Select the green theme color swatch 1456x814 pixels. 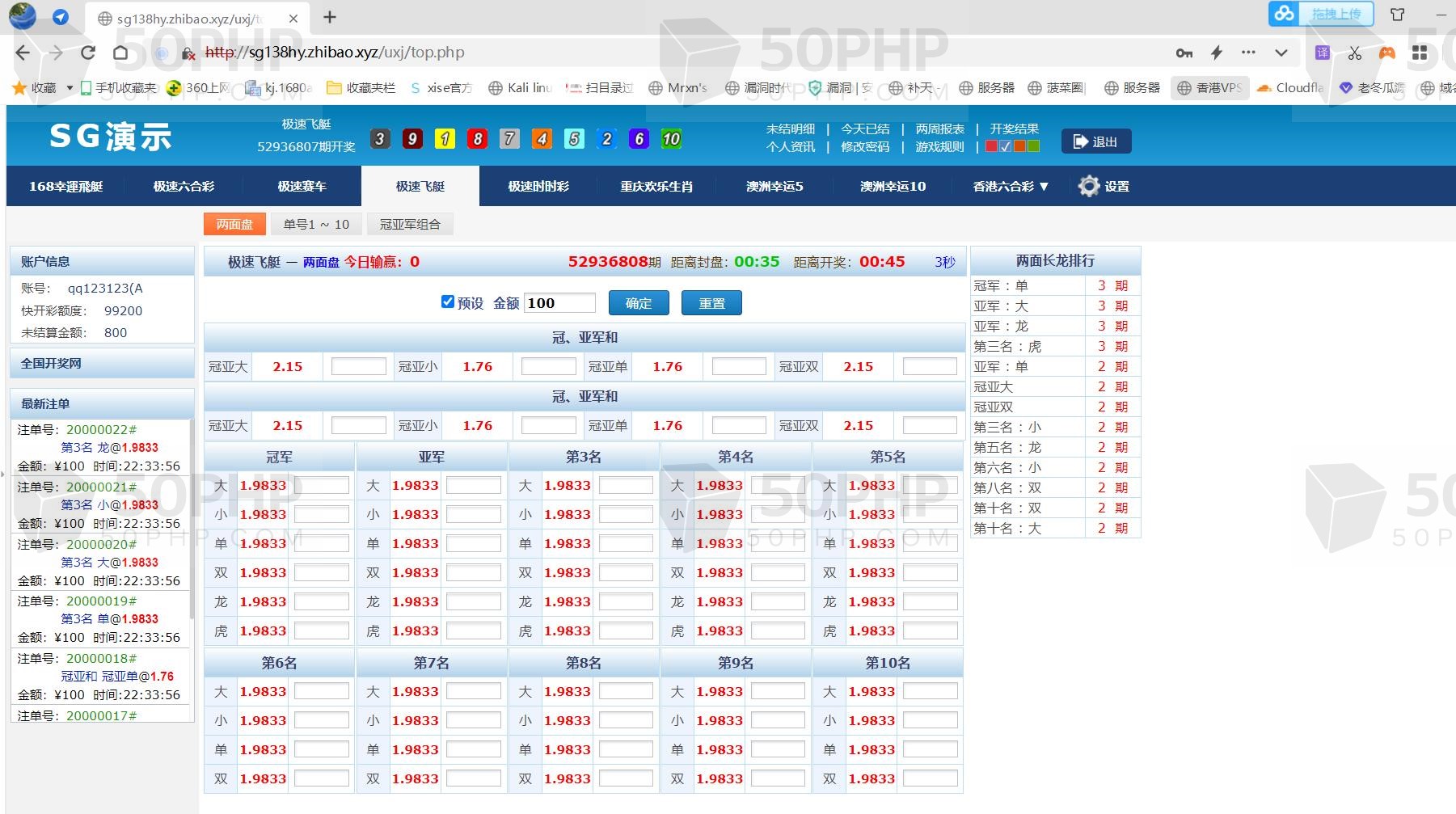tap(1033, 146)
